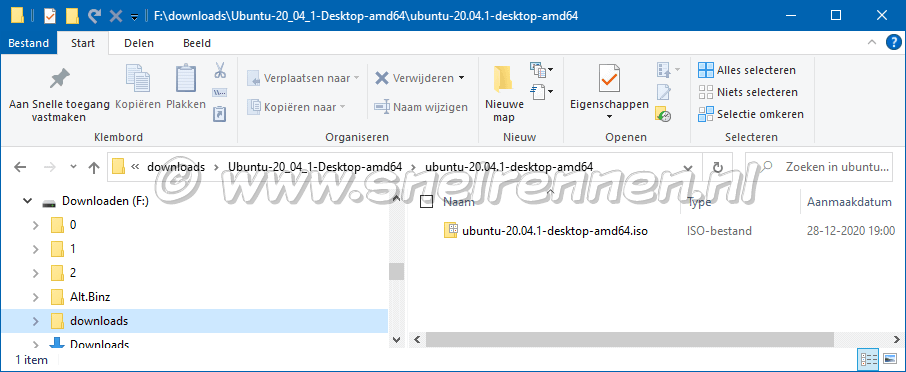Refresh the folder view

718,168
